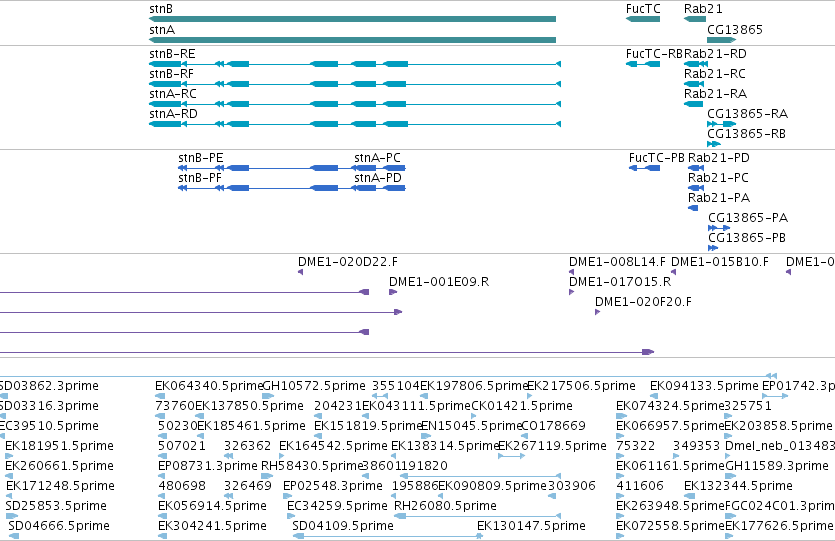Select the FucTC-PB protein label
Viewport: 835px width, 541px height.
point(657,158)
